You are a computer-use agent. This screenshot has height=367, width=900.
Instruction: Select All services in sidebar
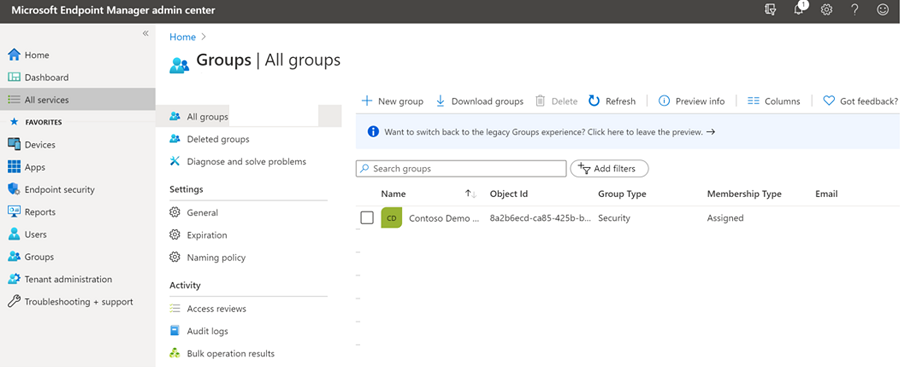point(77,100)
